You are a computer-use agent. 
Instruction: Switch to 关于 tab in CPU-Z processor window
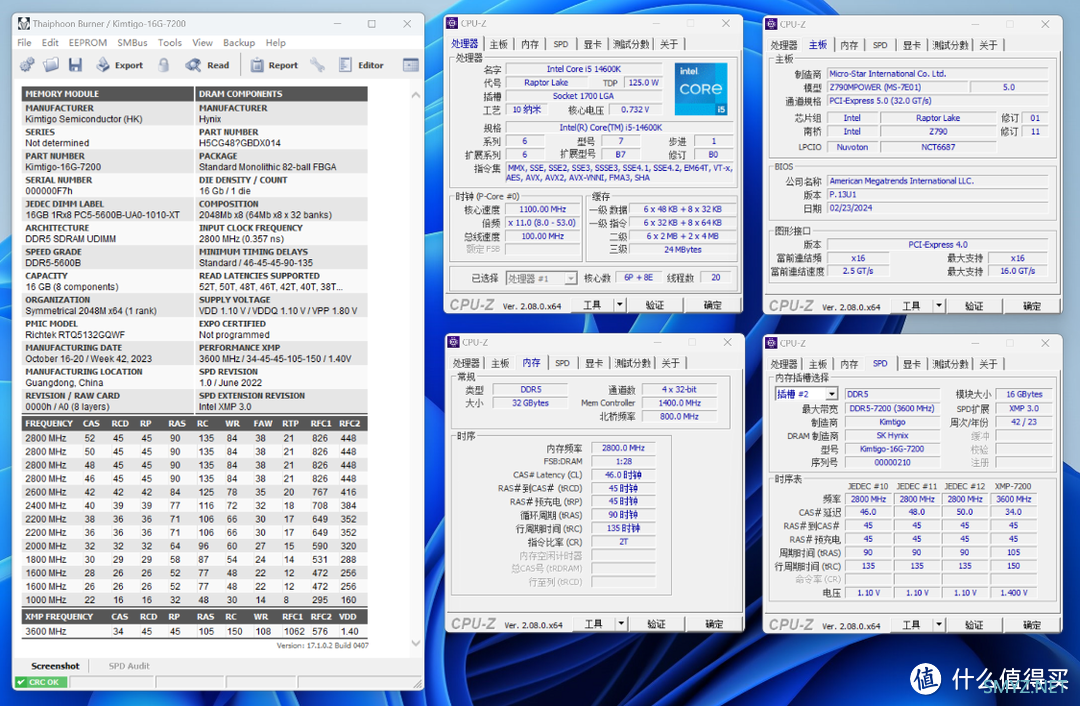(x=669, y=44)
